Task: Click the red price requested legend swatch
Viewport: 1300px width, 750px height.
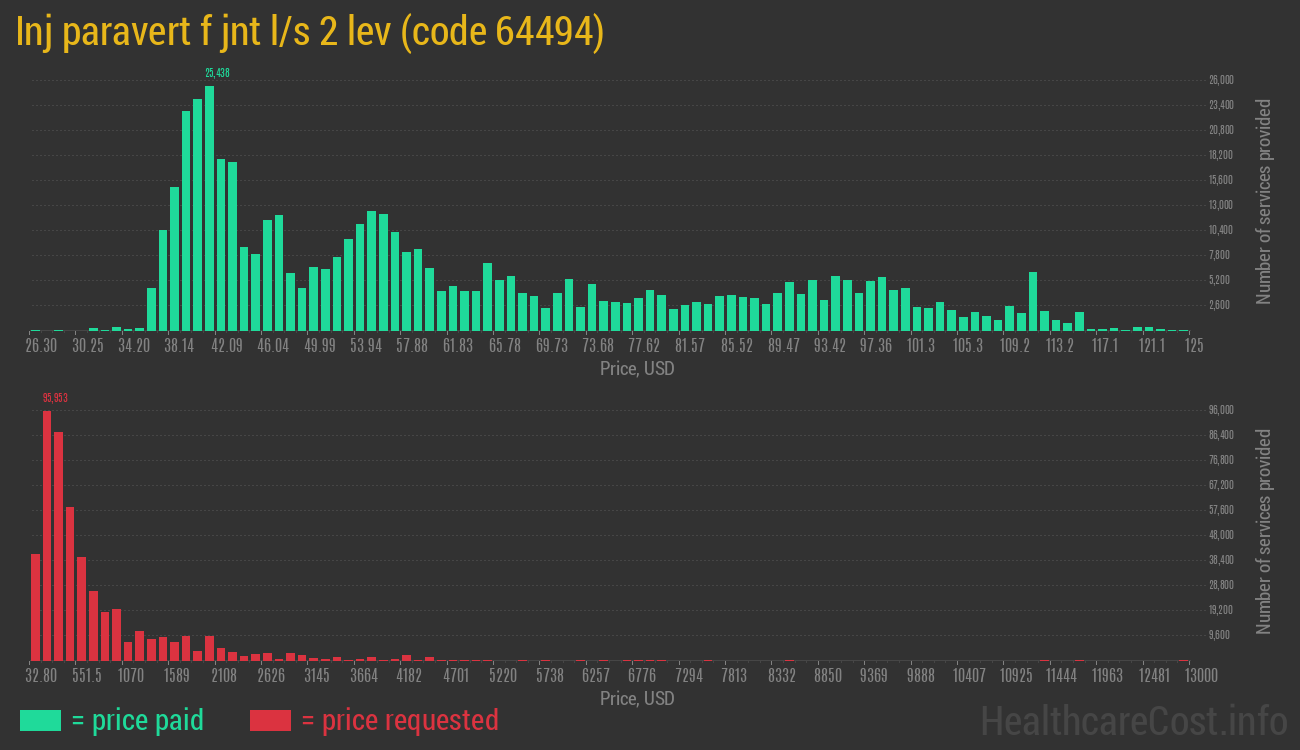Action: tap(270, 720)
